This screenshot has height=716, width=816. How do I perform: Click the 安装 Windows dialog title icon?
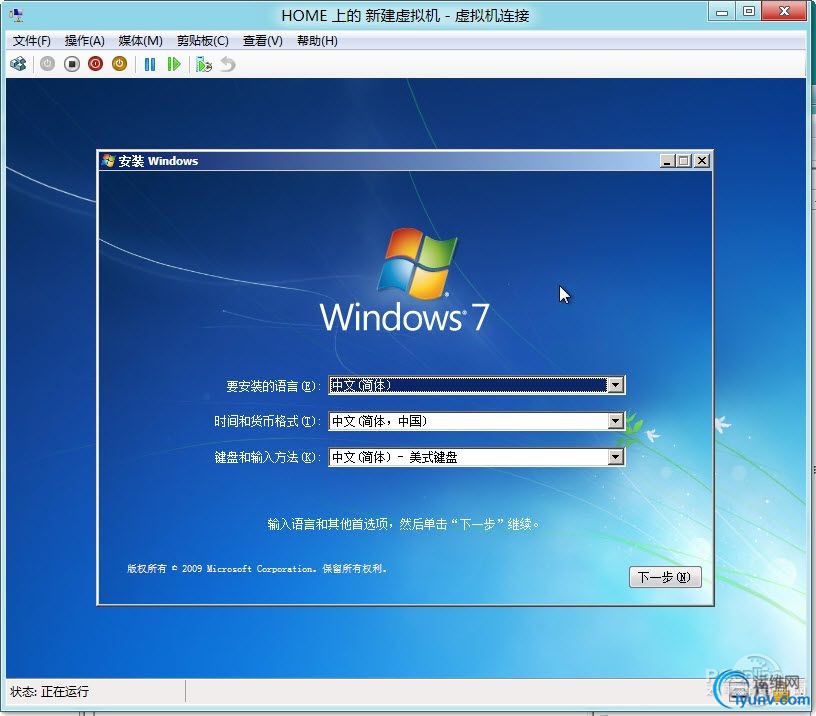click(108, 161)
